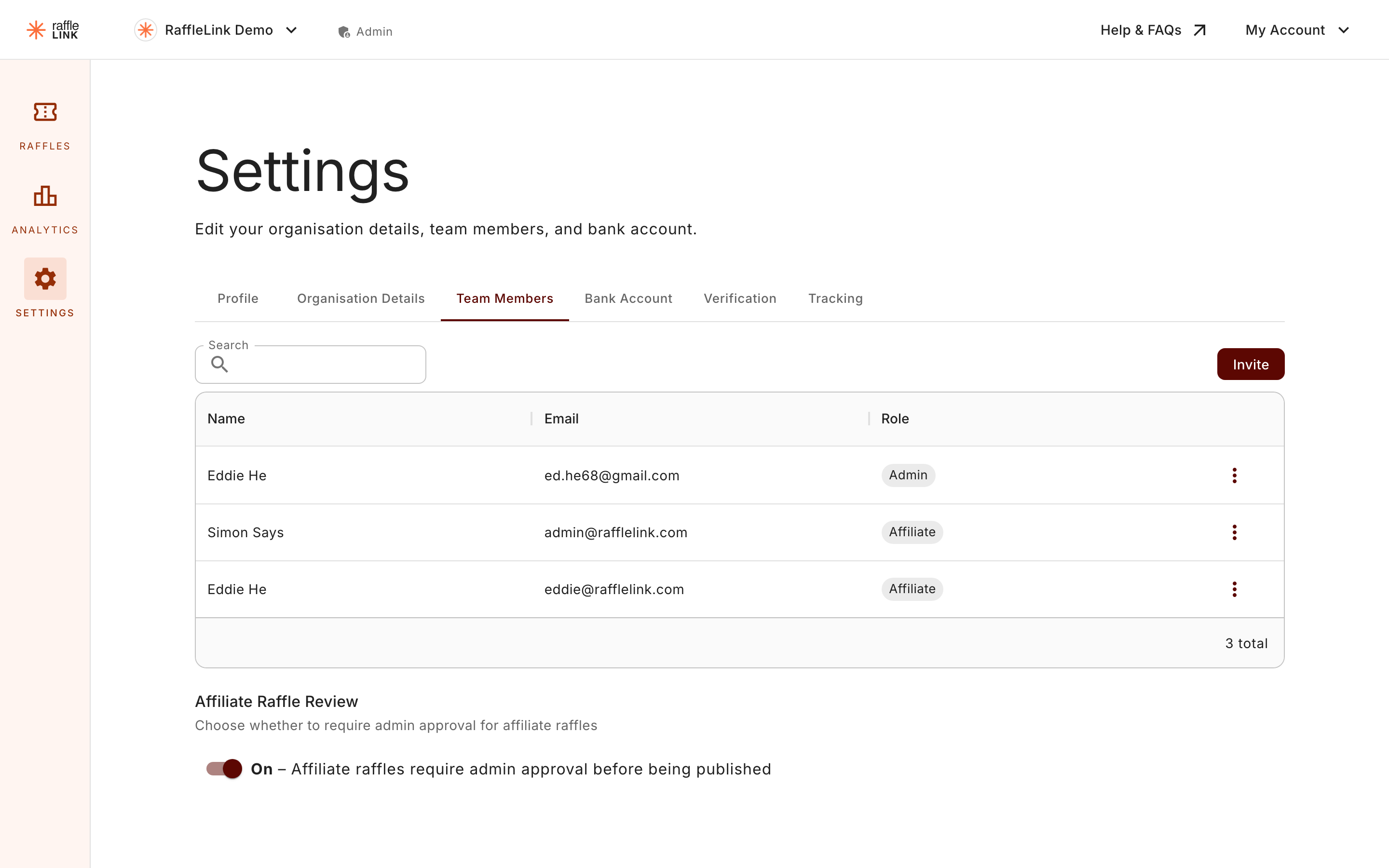Click the Affiliate badge in Simon Says row
The image size is (1389, 868).
[912, 532]
